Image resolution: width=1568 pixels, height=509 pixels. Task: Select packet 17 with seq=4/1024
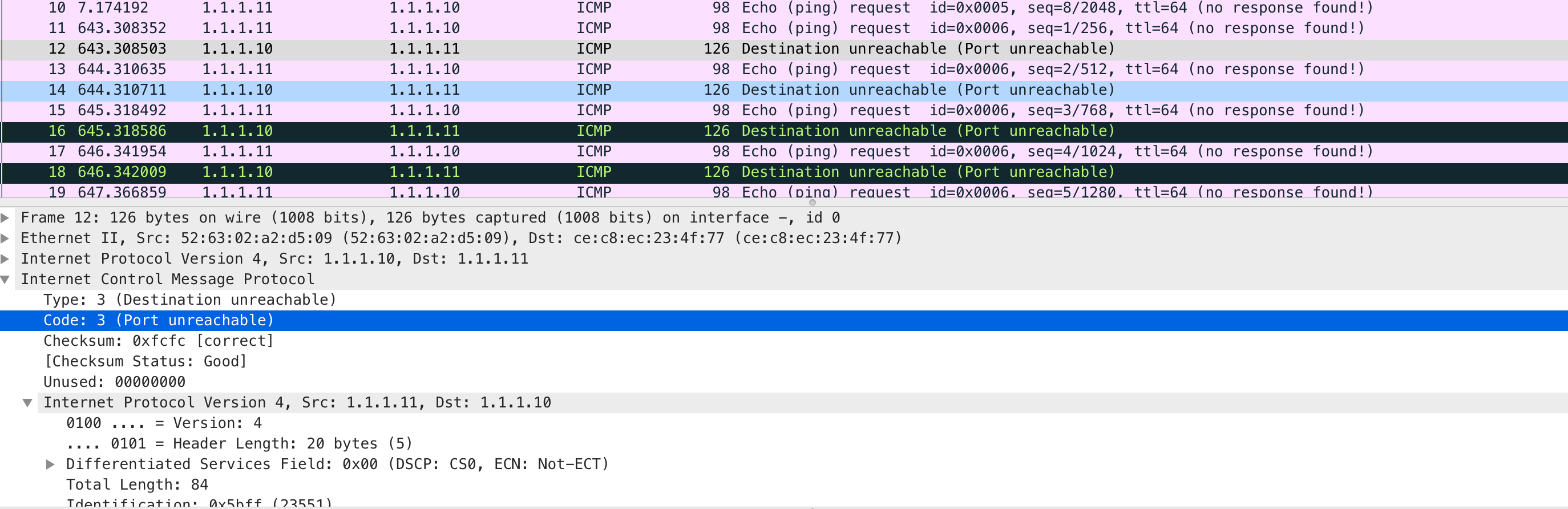[x=784, y=152]
